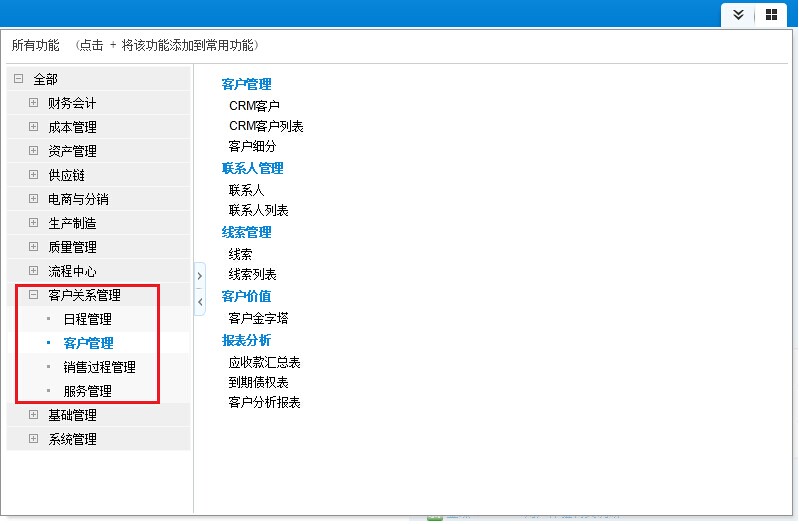Image resolution: width=799 pixels, height=524 pixels.
Task: Select 日程管理 in the tree
Action: point(88,319)
